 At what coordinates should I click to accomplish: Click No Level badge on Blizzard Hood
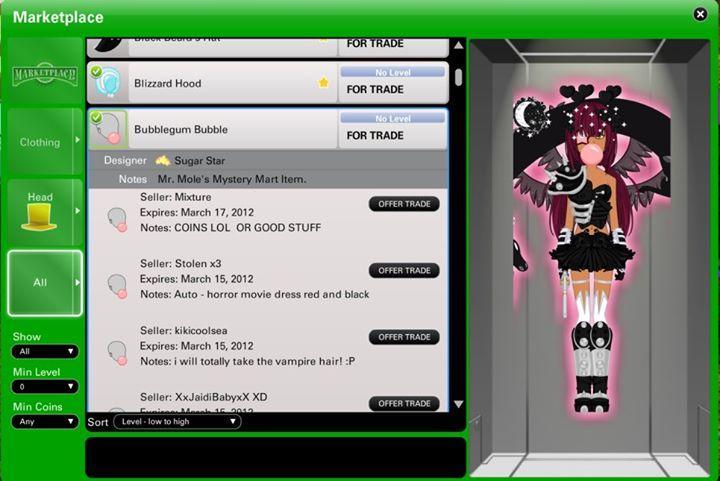coord(393,72)
